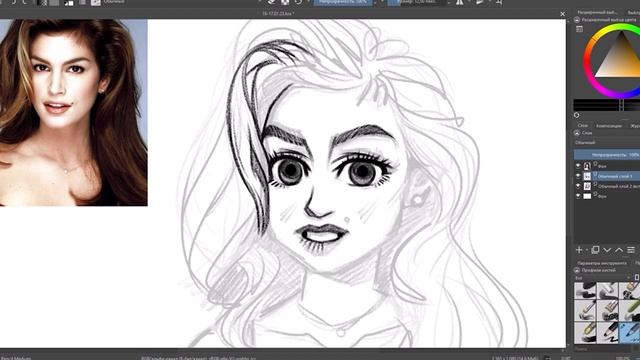Image resolution: width=640 pixels, height=360 pixels.
Task: Add a new layer with plus button
Action: tap(579, 249)
